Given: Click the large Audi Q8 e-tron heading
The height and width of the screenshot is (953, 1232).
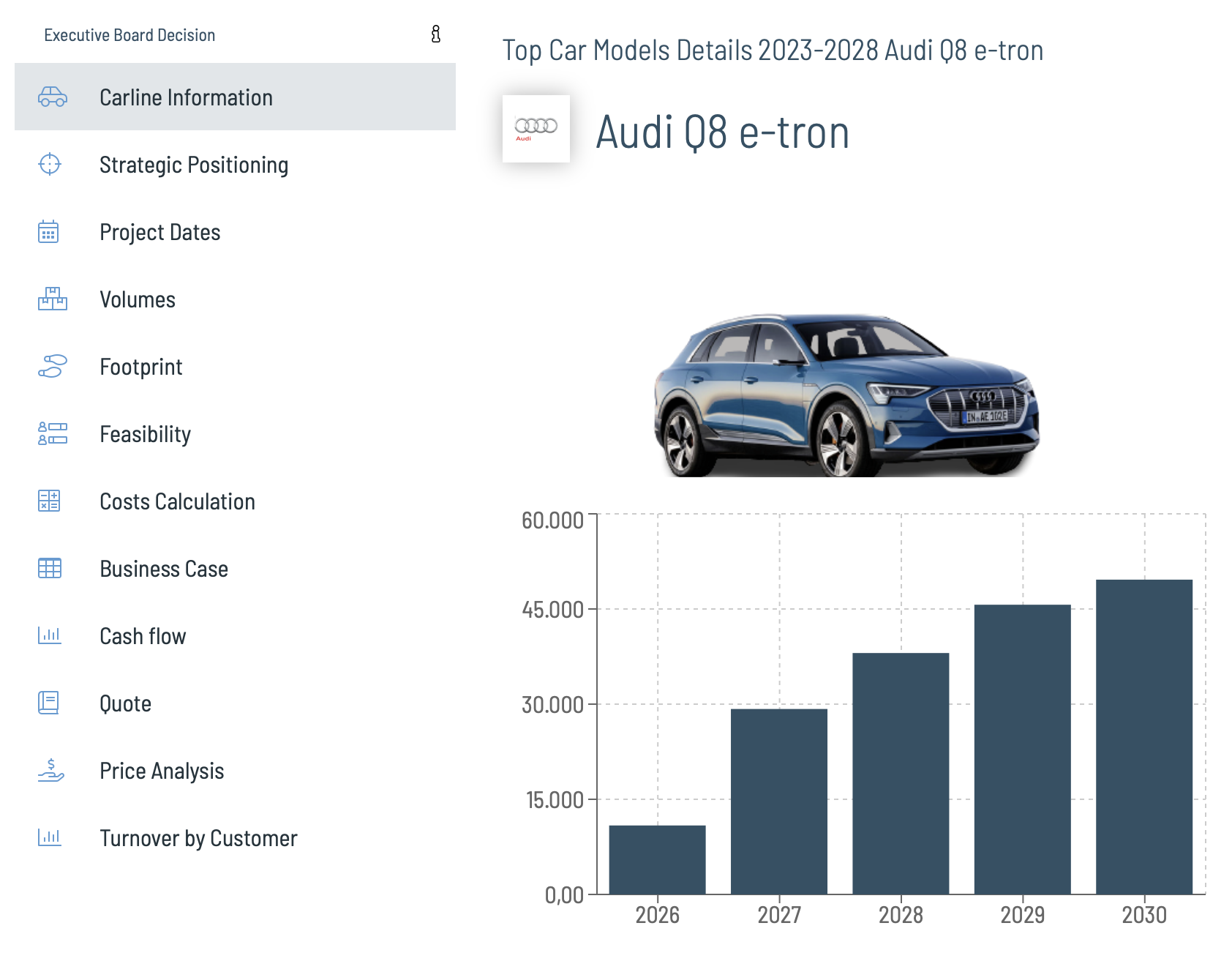Looking at the screenshot, I should pos(723,132).
